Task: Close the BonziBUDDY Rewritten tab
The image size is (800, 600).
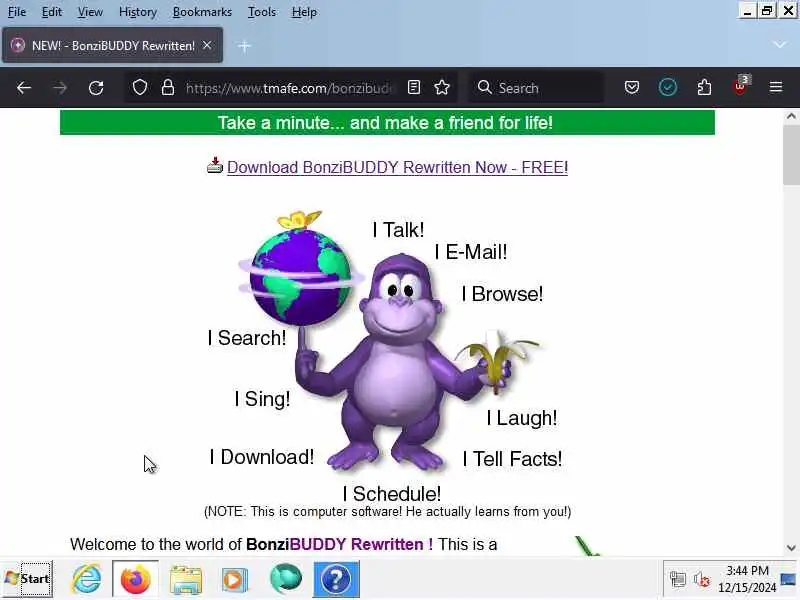Action: pyautogui.click(x=207, y=45)
